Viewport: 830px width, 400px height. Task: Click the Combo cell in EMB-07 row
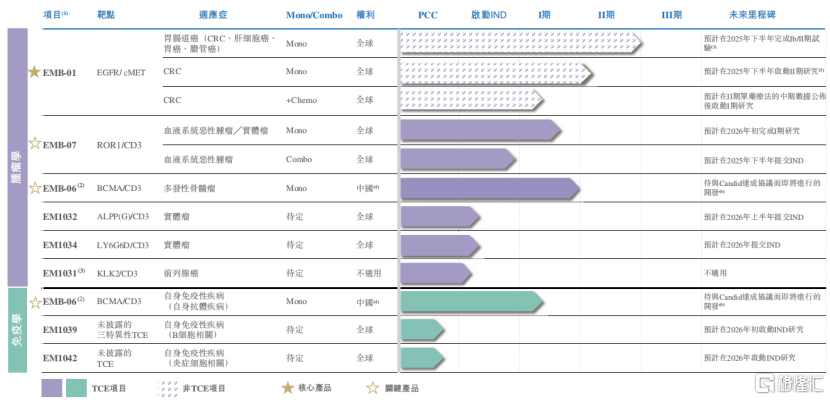tap(299, 159)
